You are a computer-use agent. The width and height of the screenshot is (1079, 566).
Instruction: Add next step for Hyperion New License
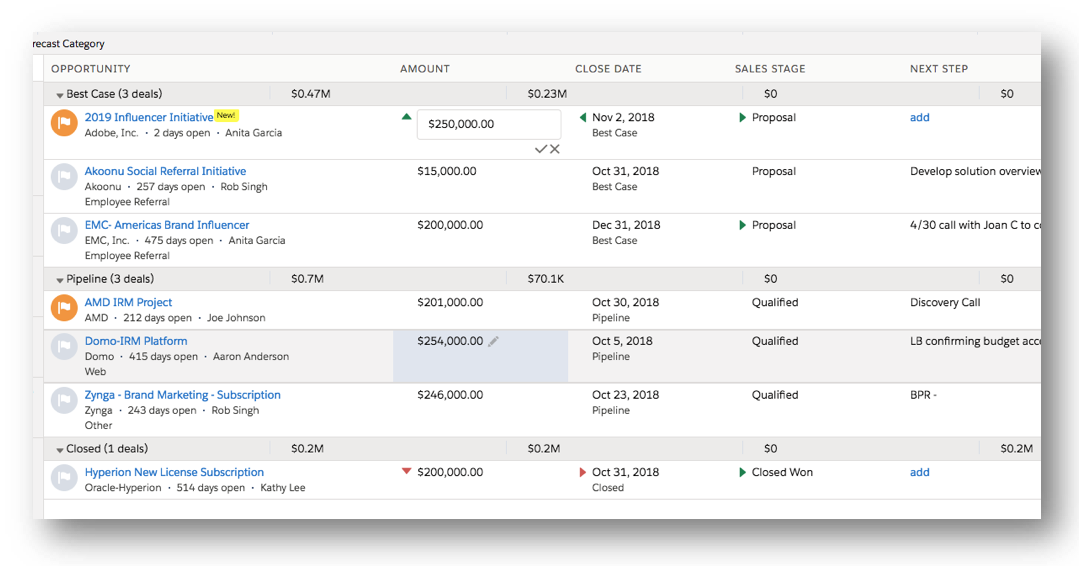pos(919,472)
